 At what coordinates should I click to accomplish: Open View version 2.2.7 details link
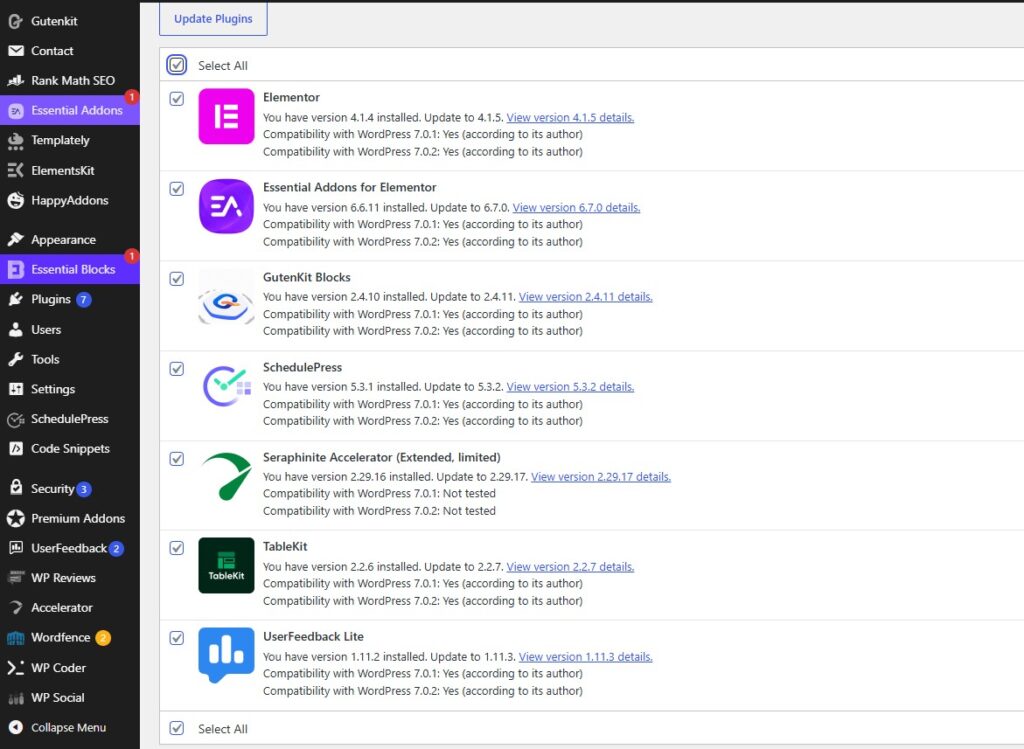click(570, 567)
